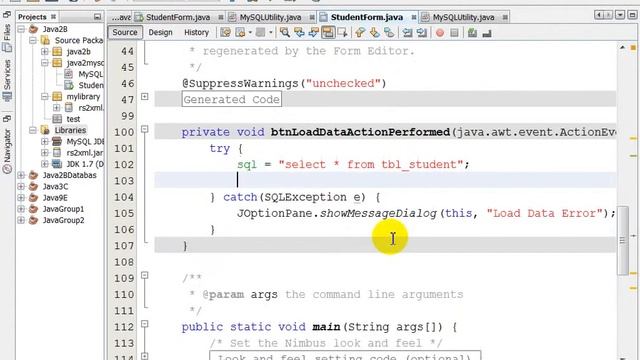The height and width of the screenshot is (360, 640).
Task: Find next occurrence toolbar icon
Action: point(313,33)
